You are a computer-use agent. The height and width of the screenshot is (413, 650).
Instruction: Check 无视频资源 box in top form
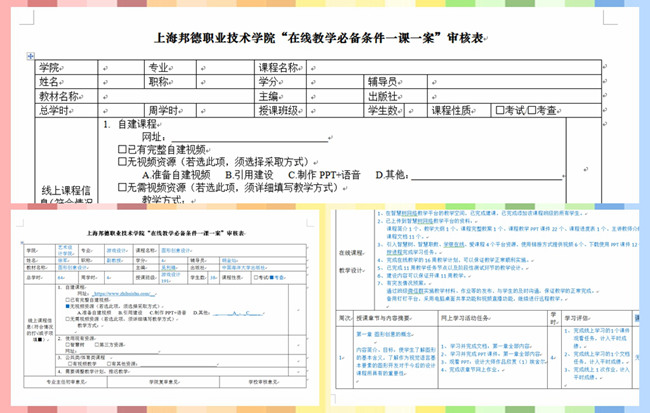(122, 162)
